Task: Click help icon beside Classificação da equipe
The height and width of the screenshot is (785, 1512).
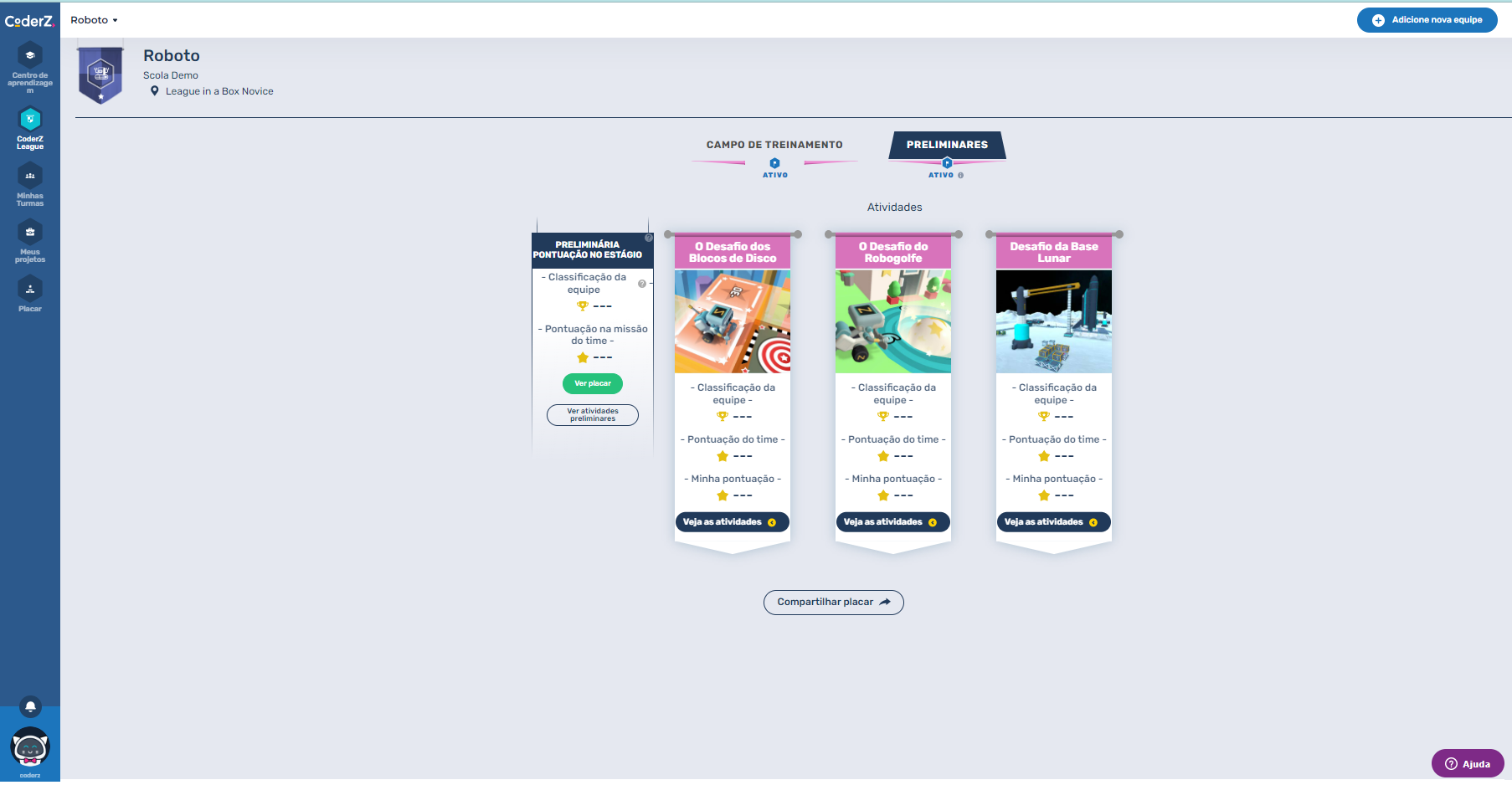Action: pos(642,284)
